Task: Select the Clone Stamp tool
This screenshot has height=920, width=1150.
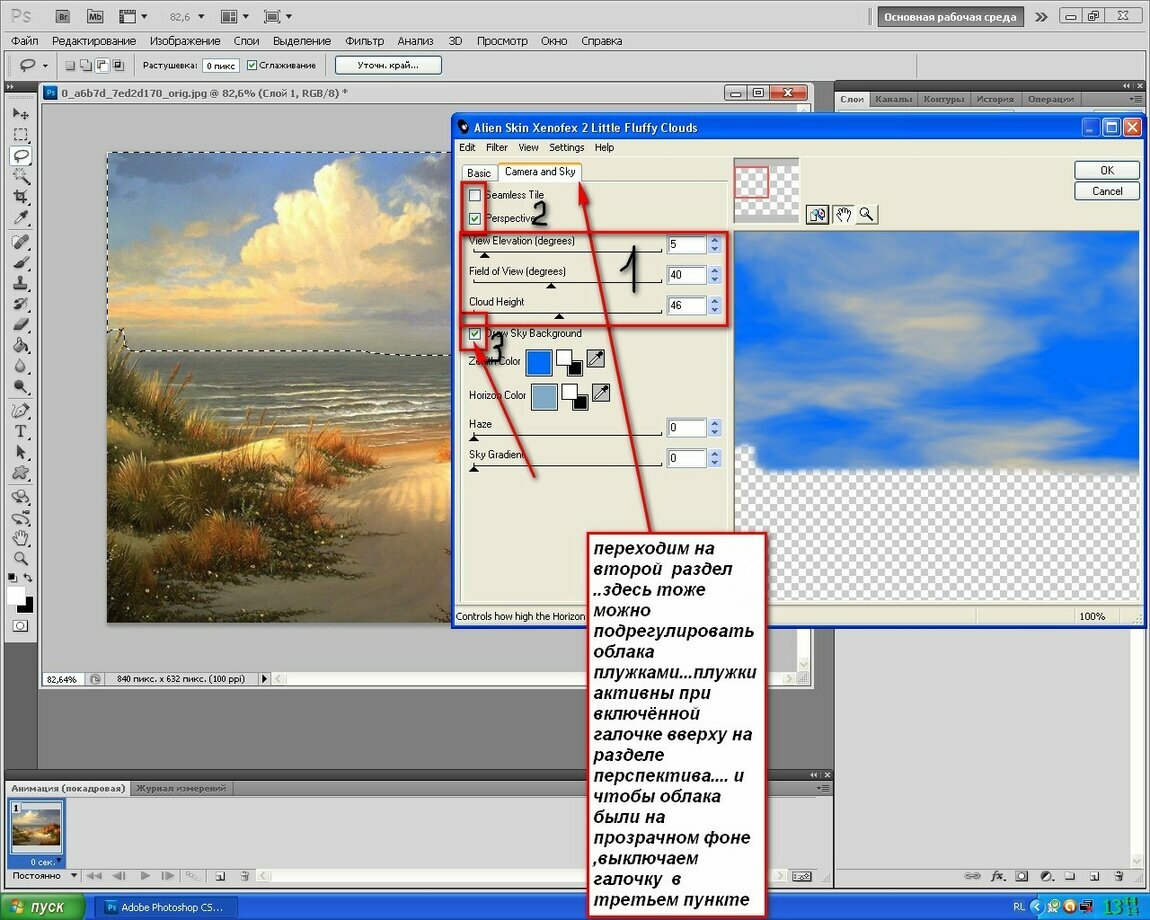Action: (x=21, y=283)
